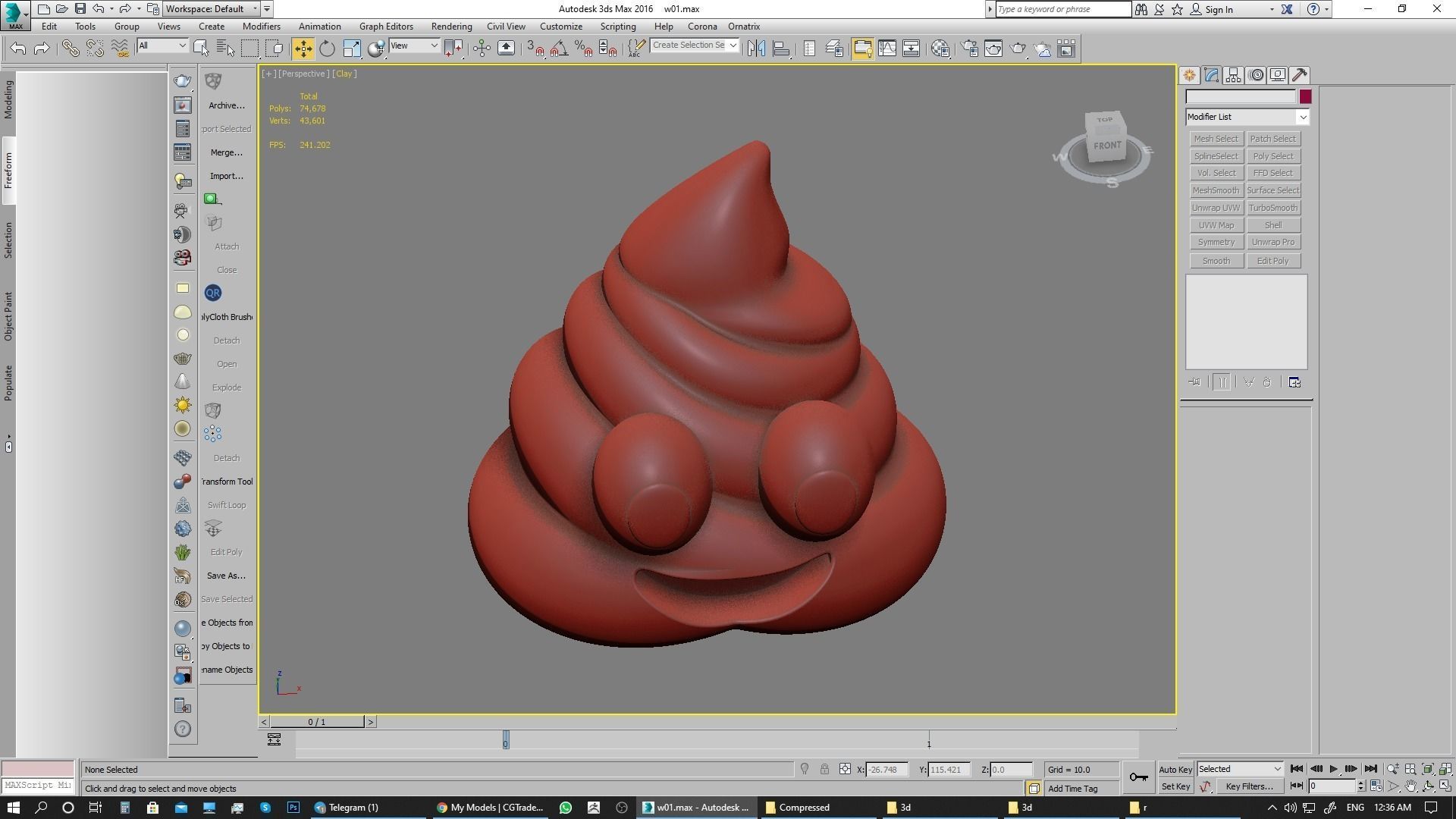Toggle the Scene Explorer highlighted toolbar button

[862, 49]
